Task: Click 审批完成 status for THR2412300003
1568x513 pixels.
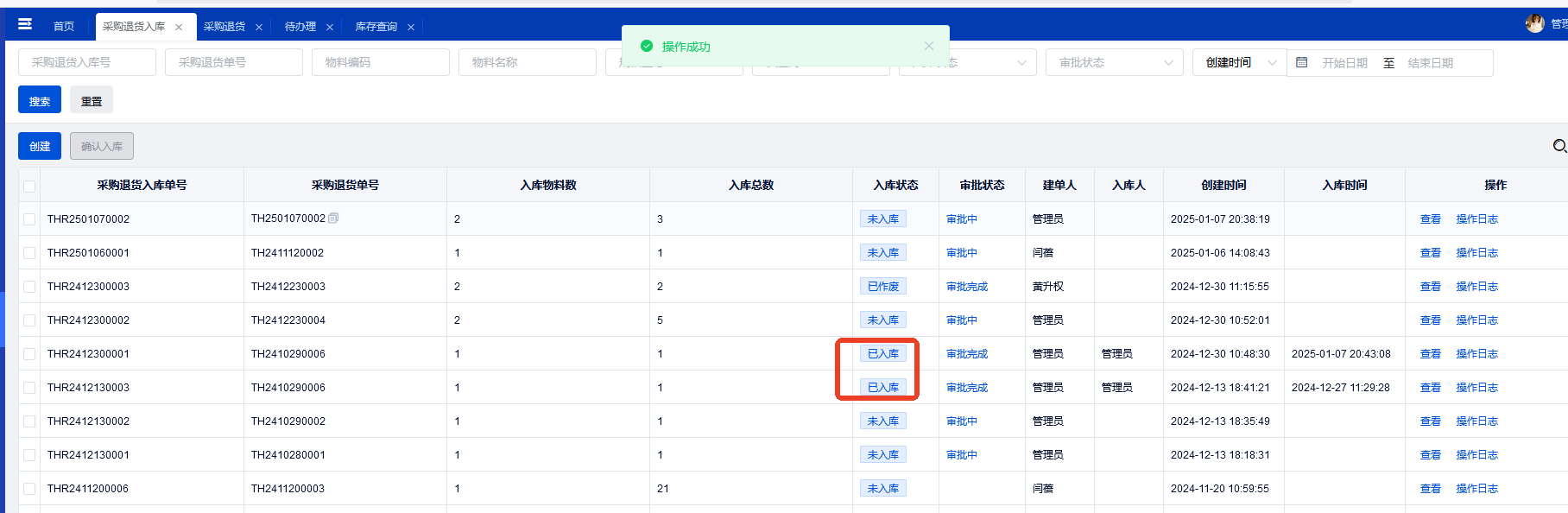Action: click(967, 287)
